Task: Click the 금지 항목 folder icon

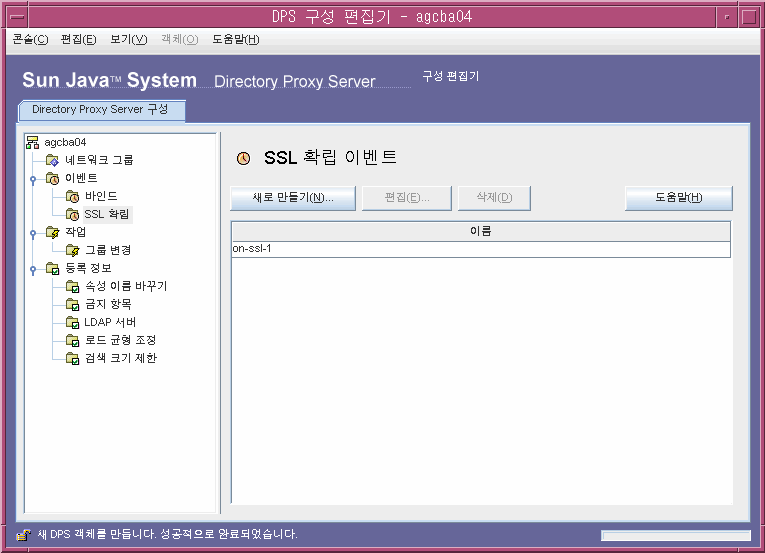Action: (72, 304)
